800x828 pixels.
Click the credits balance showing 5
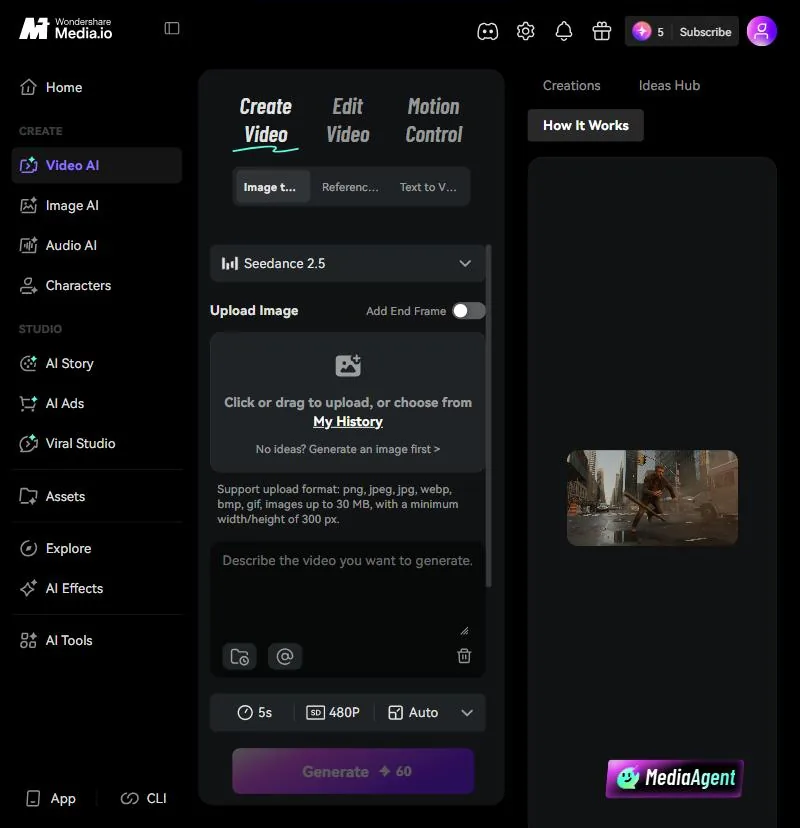click(x=648, y=32)
